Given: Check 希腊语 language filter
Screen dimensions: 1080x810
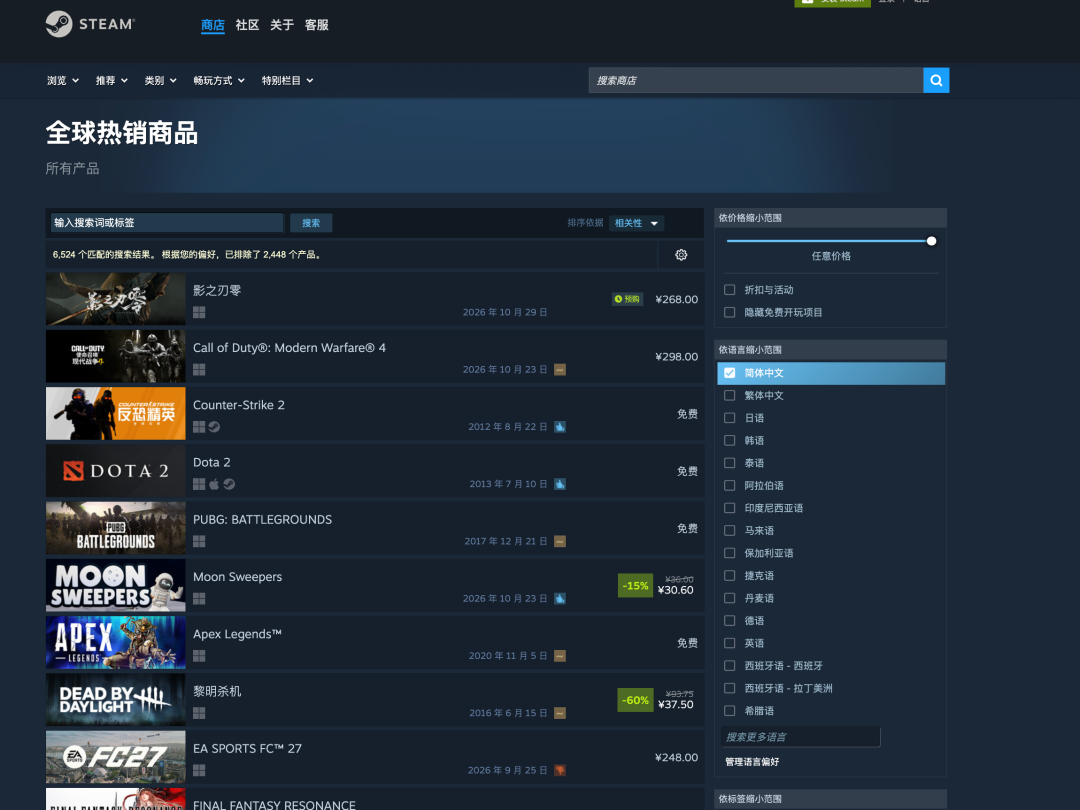Looking at the screenshot, I should coord(729,710).
